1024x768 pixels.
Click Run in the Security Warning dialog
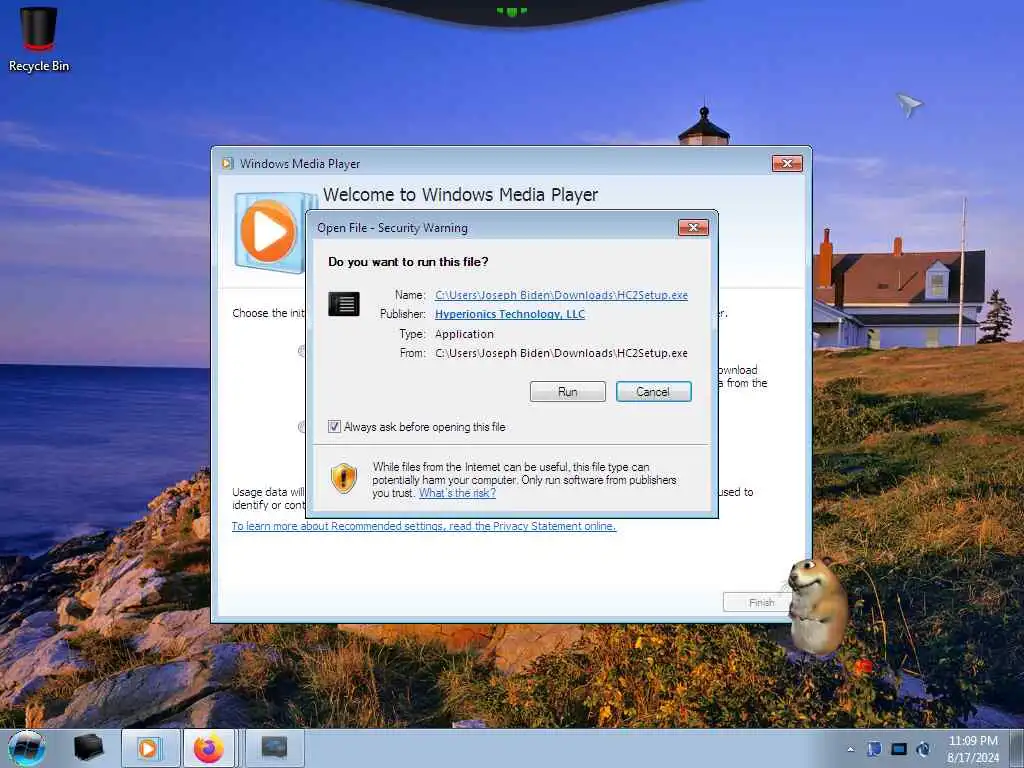coord(568,391)
